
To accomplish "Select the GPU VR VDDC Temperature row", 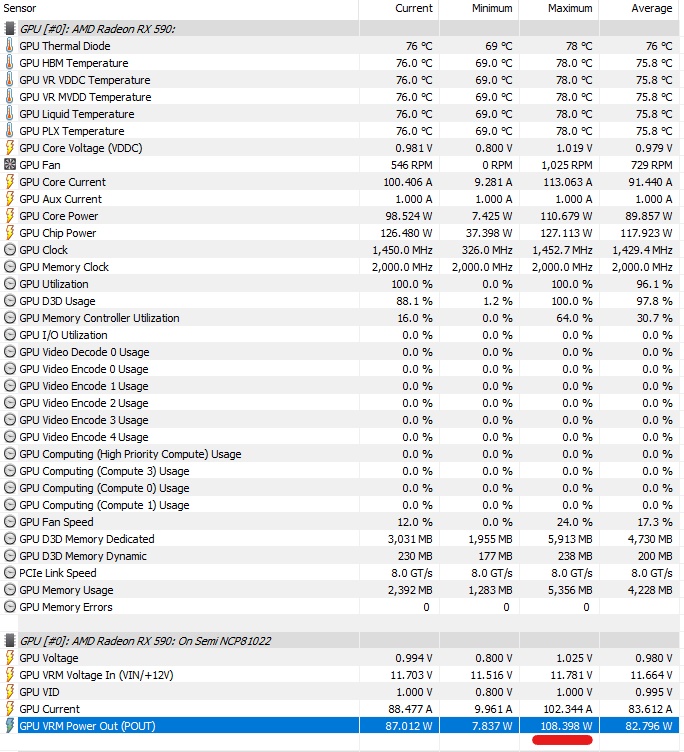I will 342,80.
